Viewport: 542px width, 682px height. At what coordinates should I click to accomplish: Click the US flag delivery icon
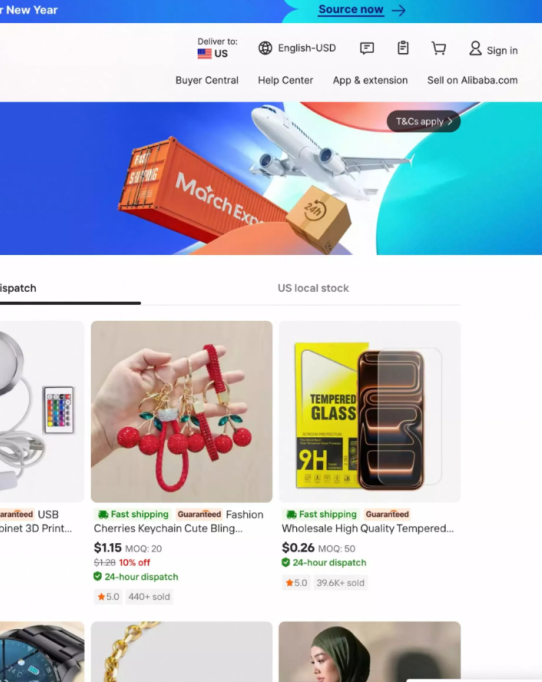(x=204, y=53)
